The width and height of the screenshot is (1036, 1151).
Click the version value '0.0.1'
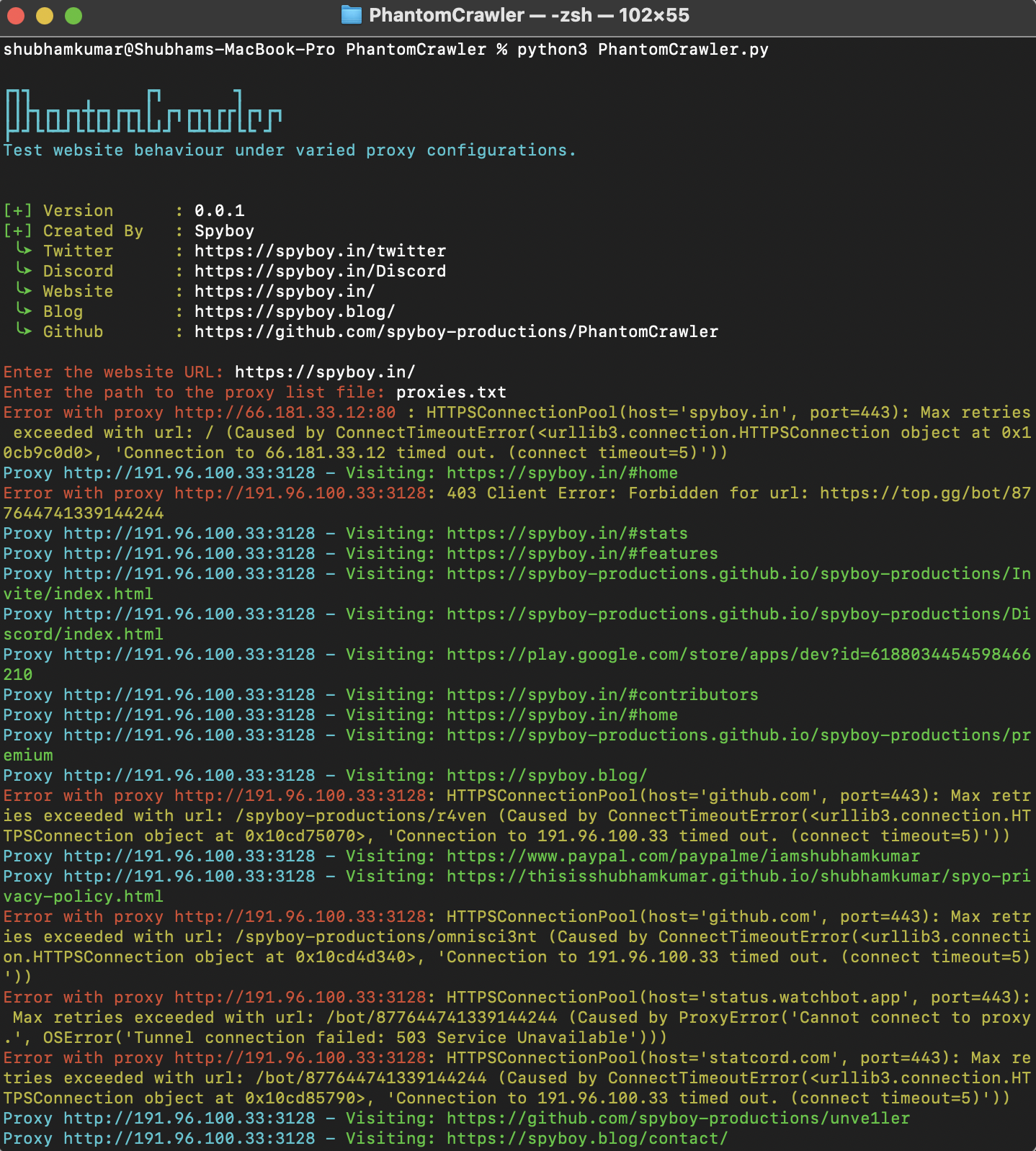(220, 211)
